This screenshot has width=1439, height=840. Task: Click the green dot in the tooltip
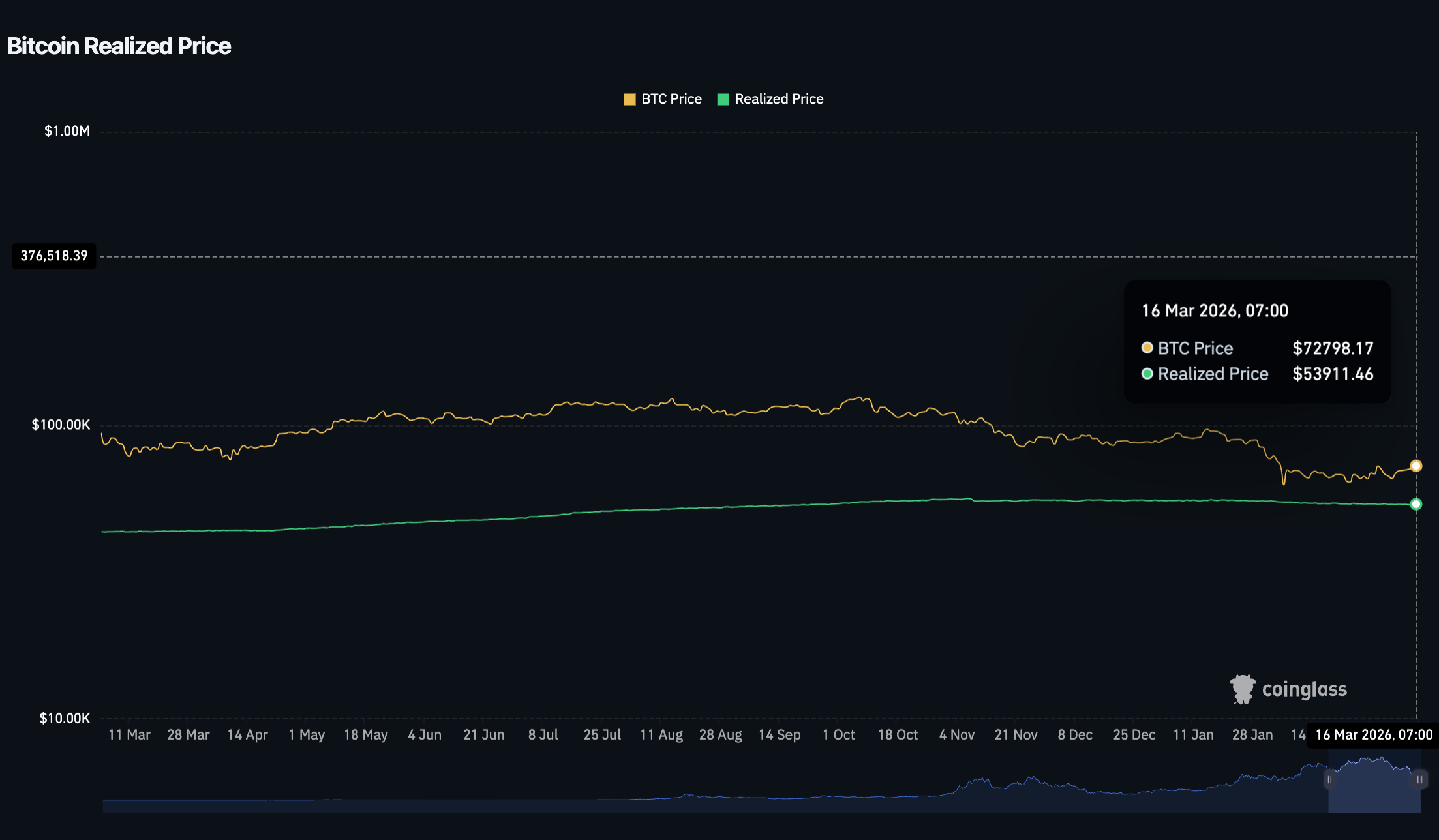click(x=1147, y=374)
